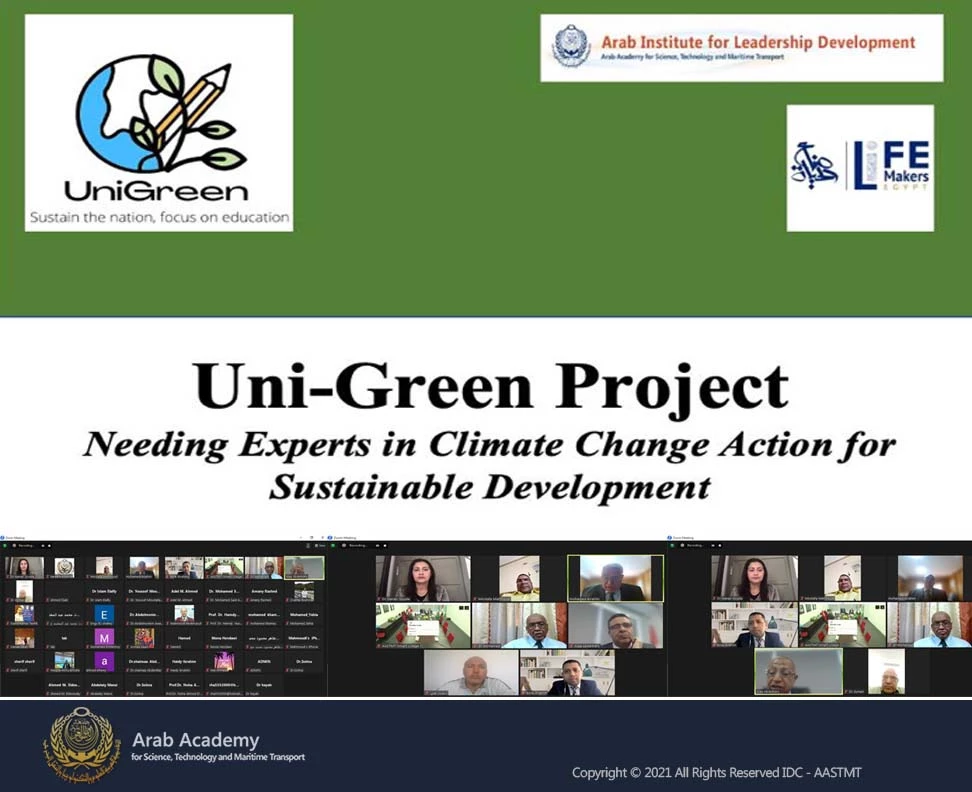This screenshot has width=972, height=792.
Task: Click the dark-haired woman's video in right Zoom window
Action: click(x=754, y=578)
